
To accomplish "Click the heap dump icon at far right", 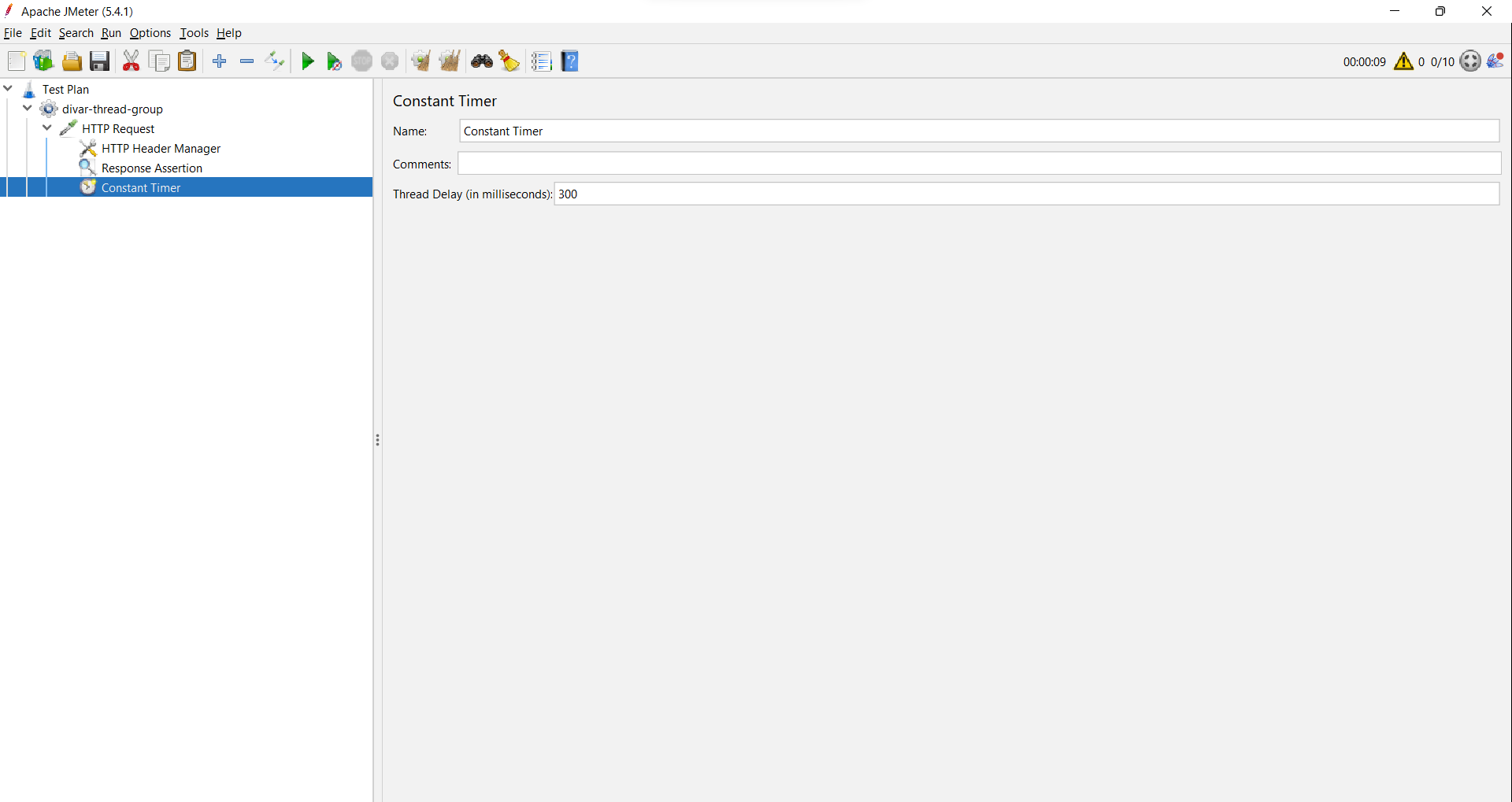I will tap(1495, 61).
